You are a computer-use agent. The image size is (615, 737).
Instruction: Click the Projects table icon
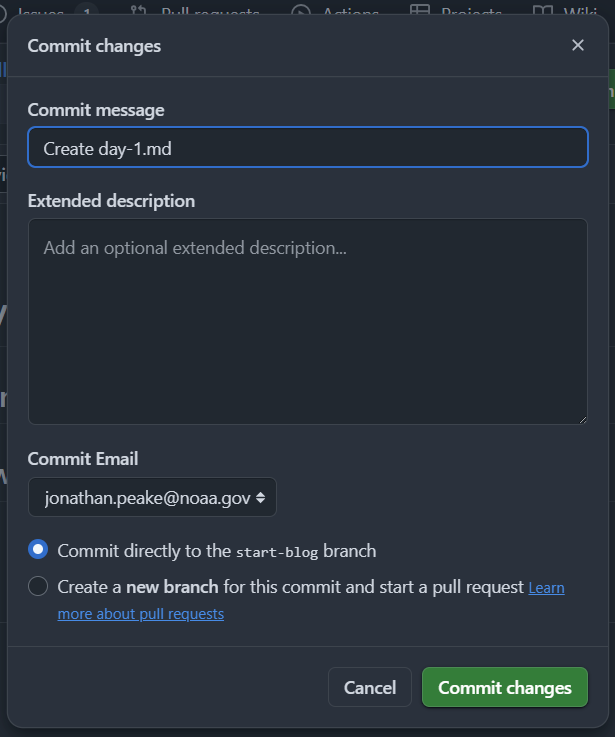pyautogui.click(x=420, y=9)
